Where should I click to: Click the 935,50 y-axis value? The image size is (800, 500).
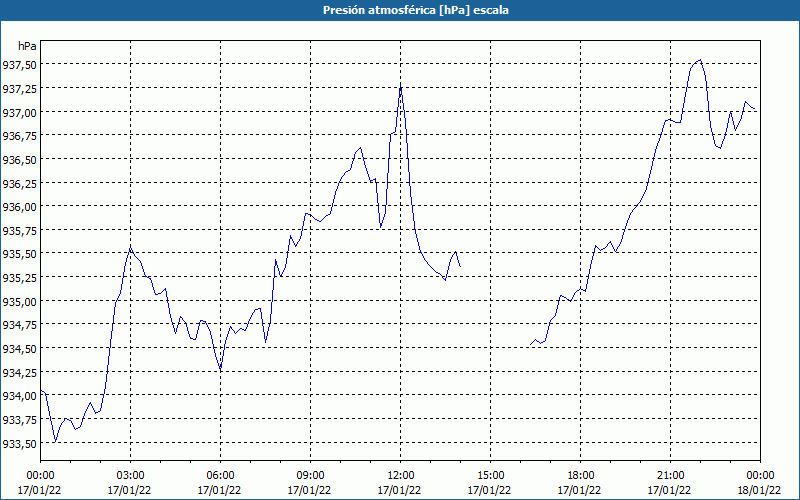(x=19, y=254)
